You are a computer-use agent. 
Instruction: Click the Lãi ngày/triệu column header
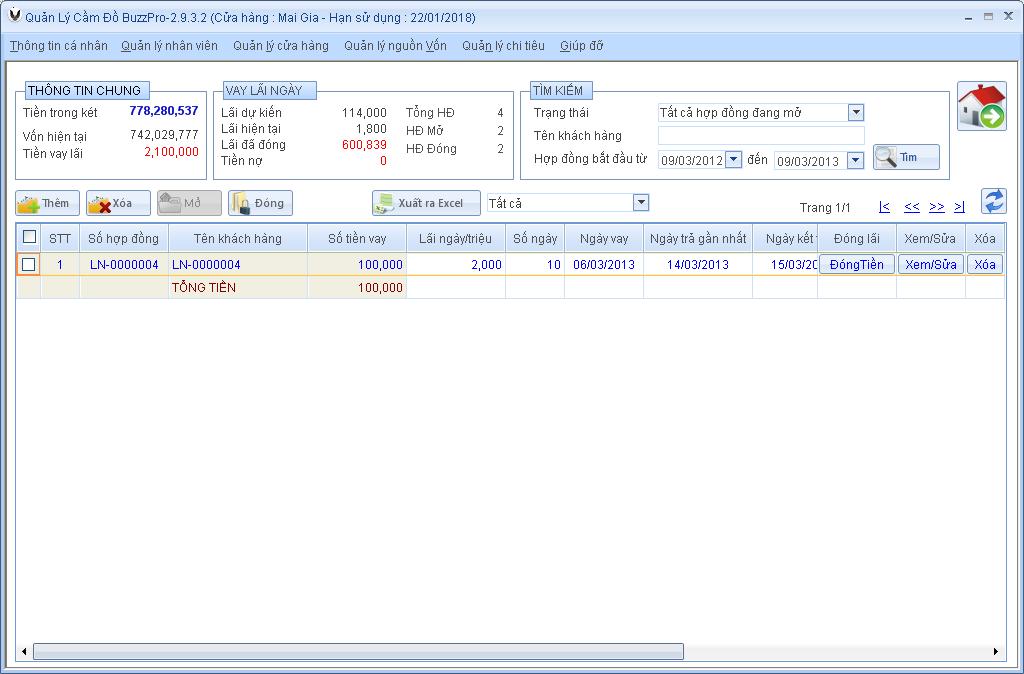coord(455,238)
